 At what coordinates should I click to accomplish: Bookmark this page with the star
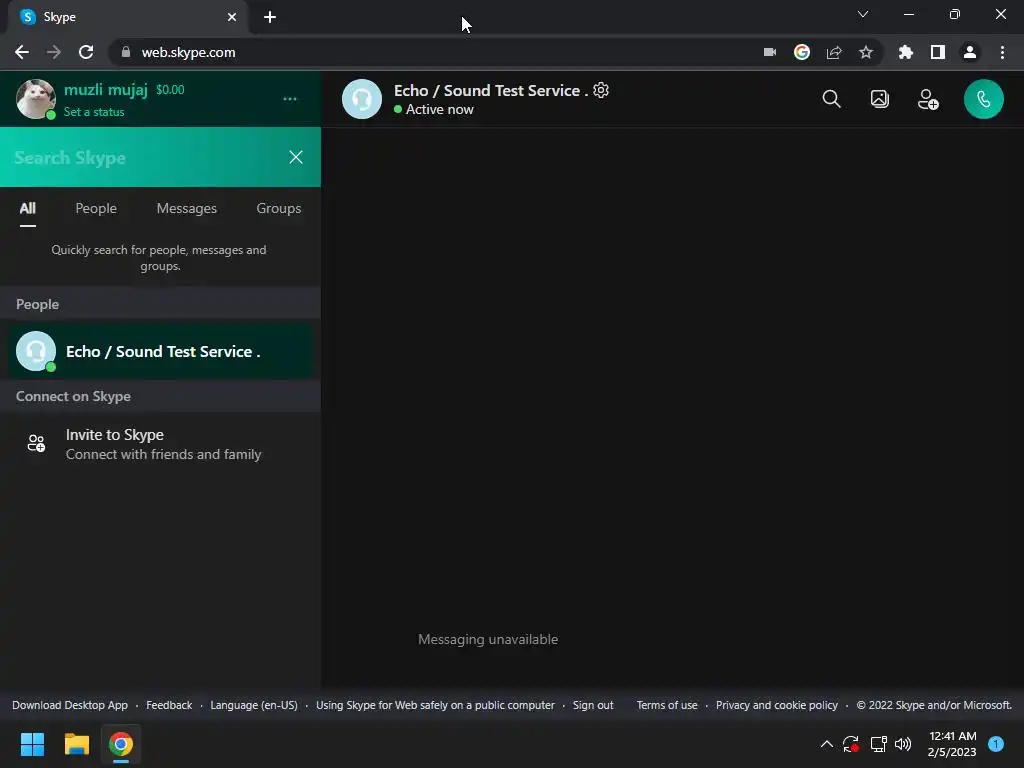(866, 52)
